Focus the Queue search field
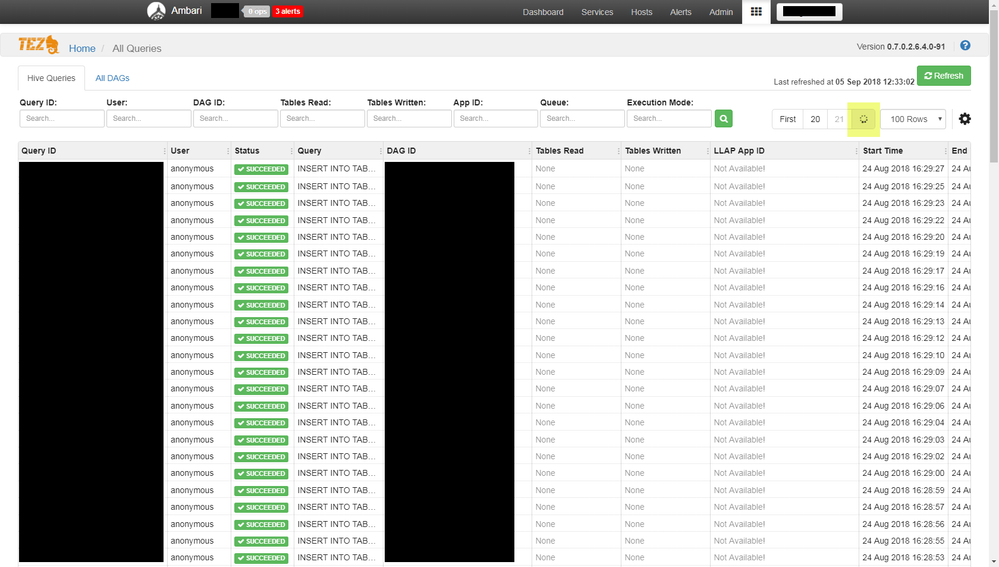This screenshot has height=567, width=999. pos(582,118)
